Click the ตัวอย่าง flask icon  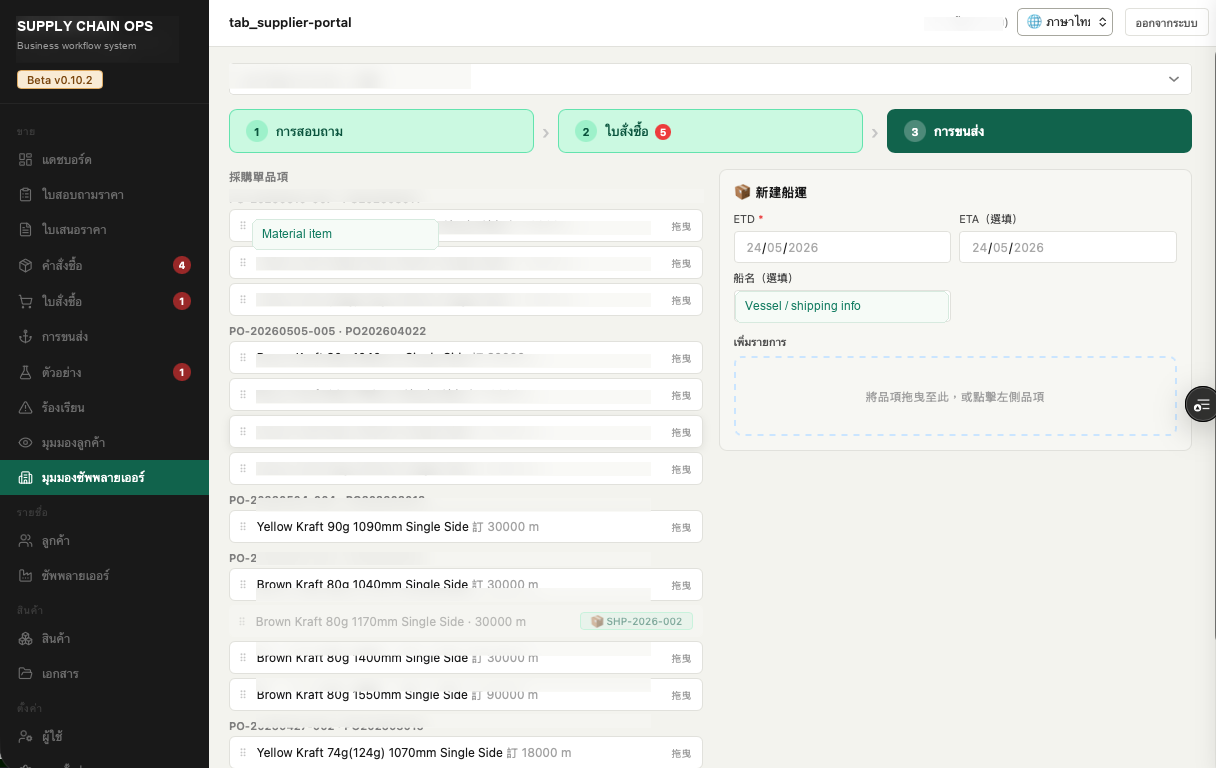pos(26,372)
